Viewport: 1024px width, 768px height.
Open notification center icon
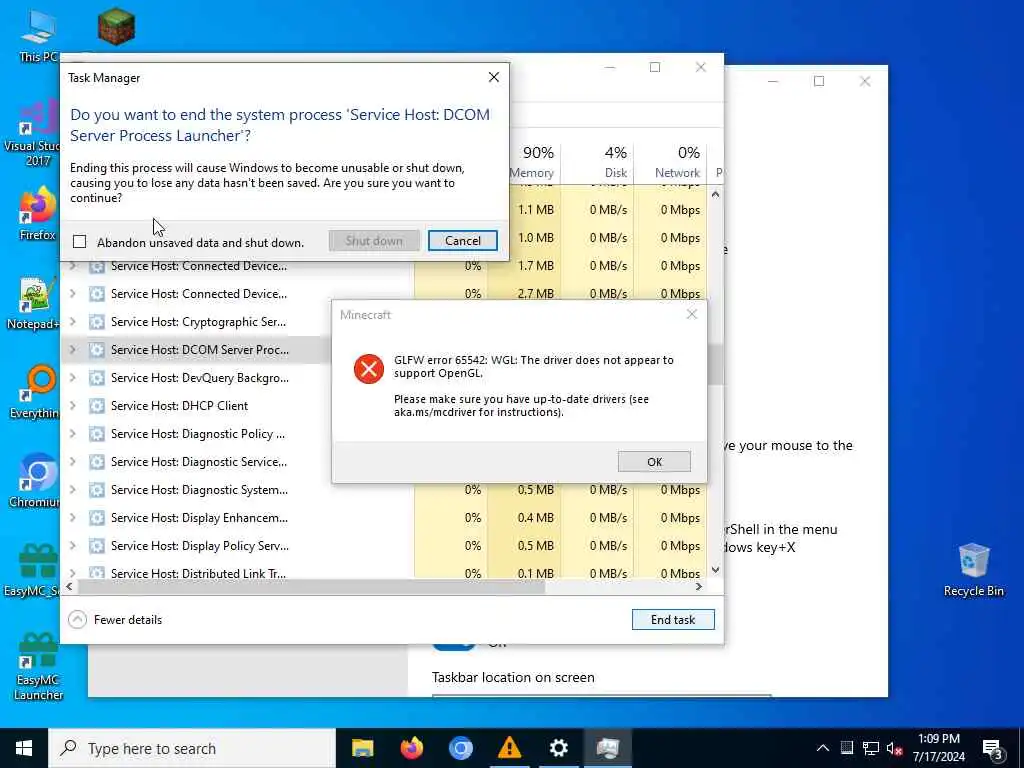click(x=993, y=749)
